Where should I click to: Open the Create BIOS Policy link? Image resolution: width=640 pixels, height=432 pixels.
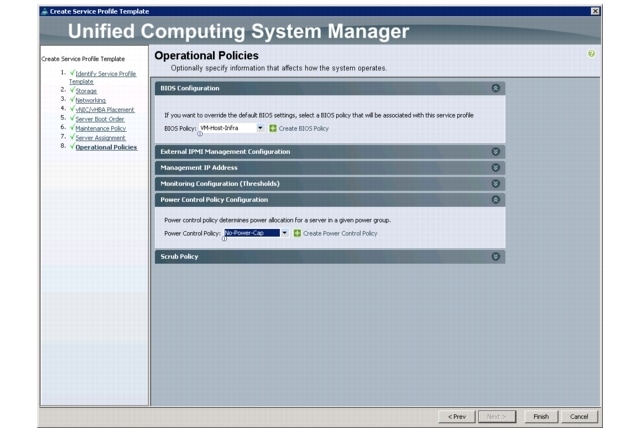tap(303, 128)
